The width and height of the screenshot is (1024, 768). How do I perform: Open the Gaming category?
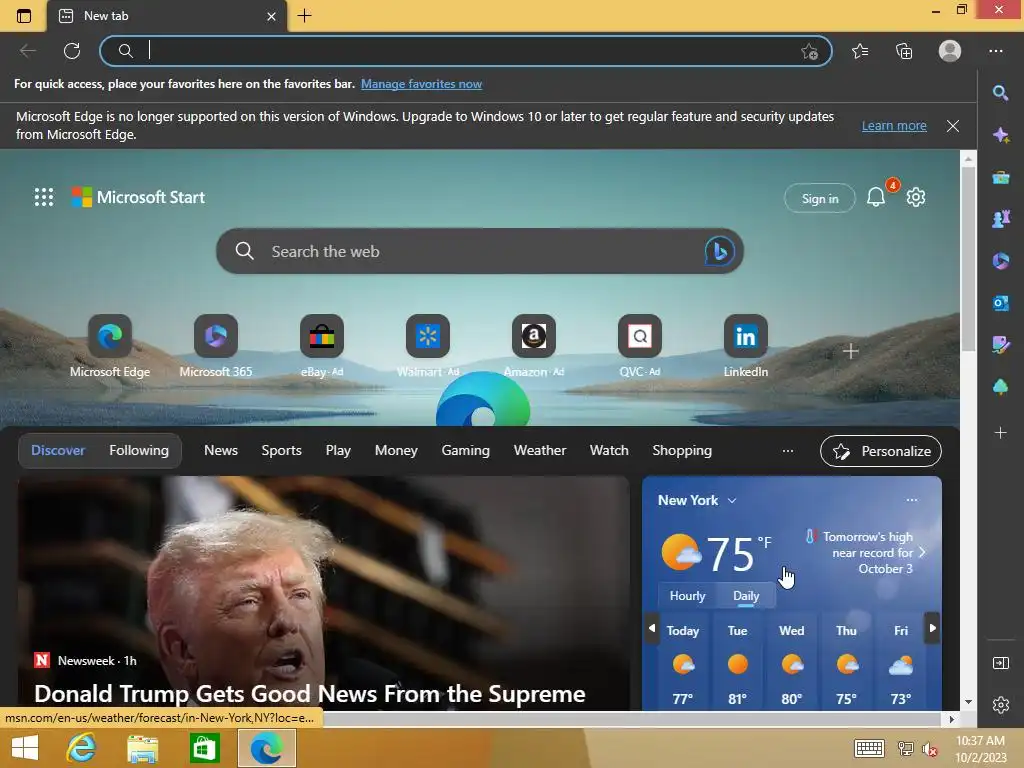[x=466, y=451]
